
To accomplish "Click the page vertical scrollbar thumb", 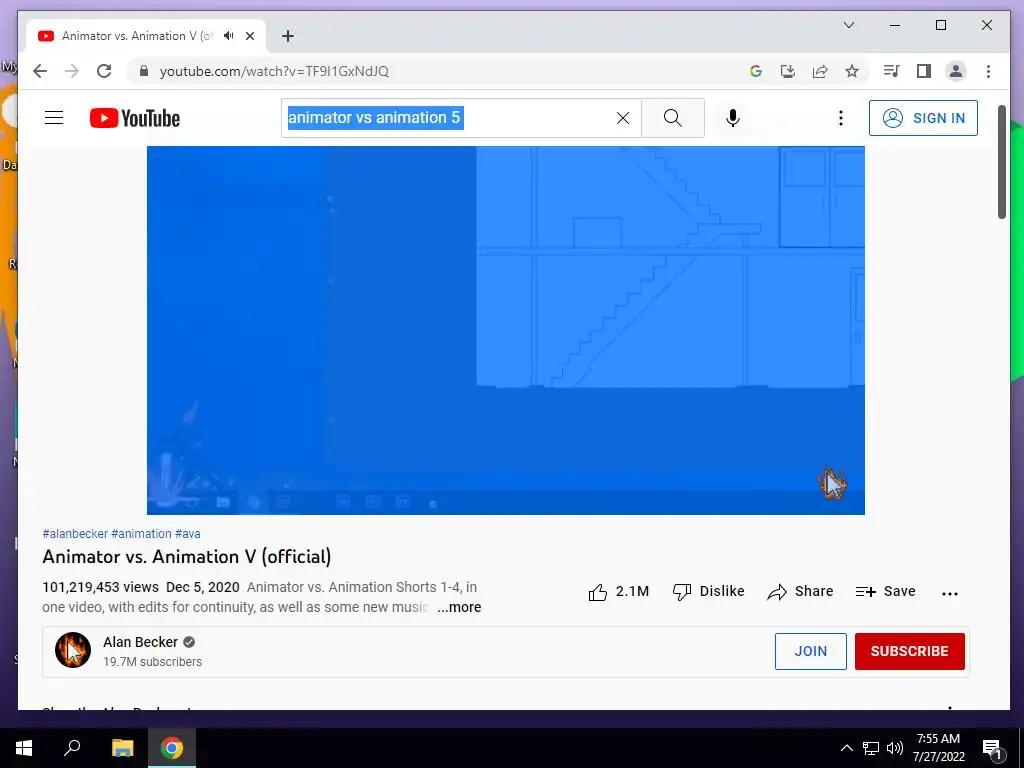I will [1002, 162].
